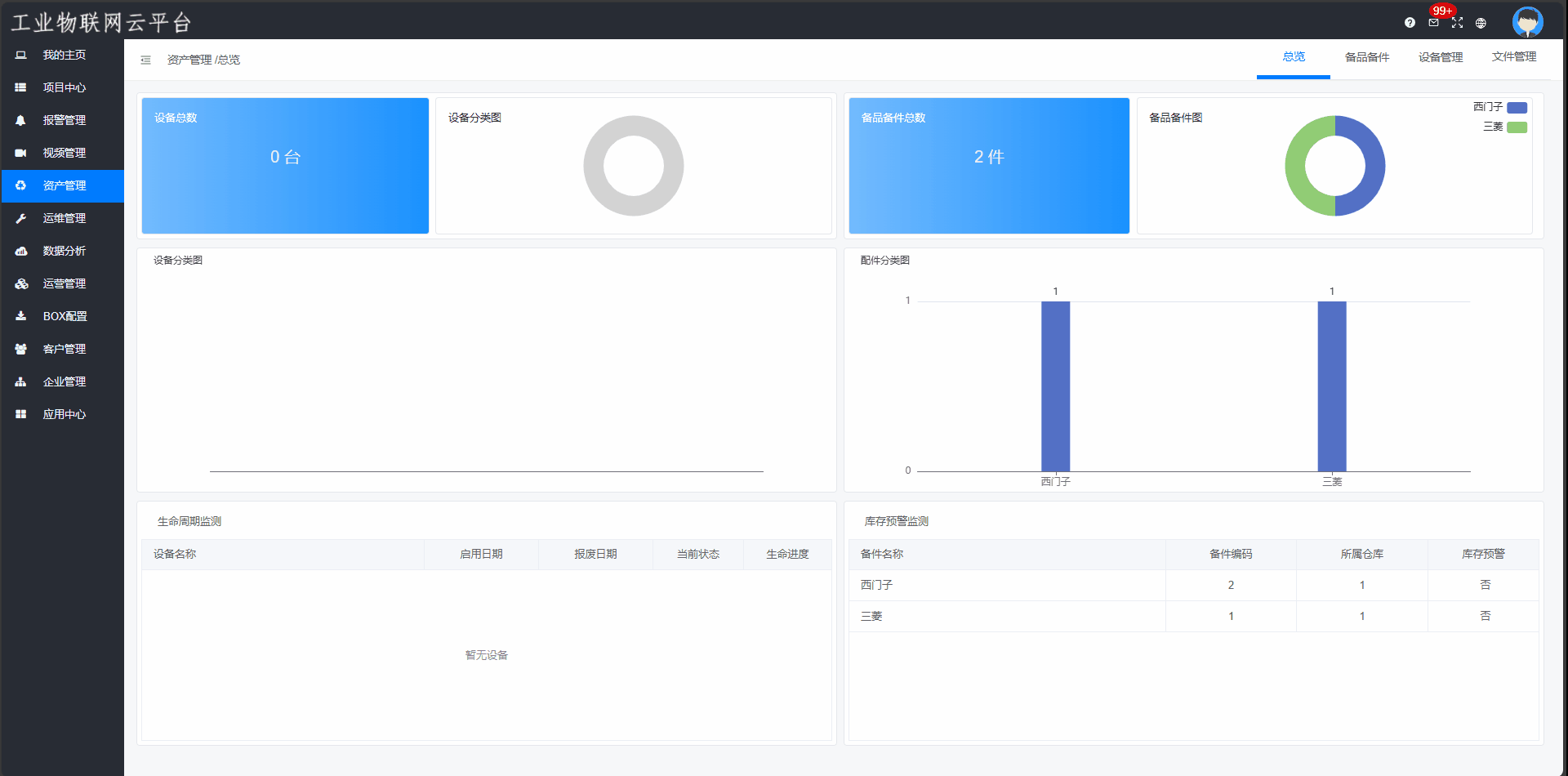The height and width of the screenshot is (776, 1568).
Task: Click the blue half of 备品备件图 donut
Action: coord(1373,166)
